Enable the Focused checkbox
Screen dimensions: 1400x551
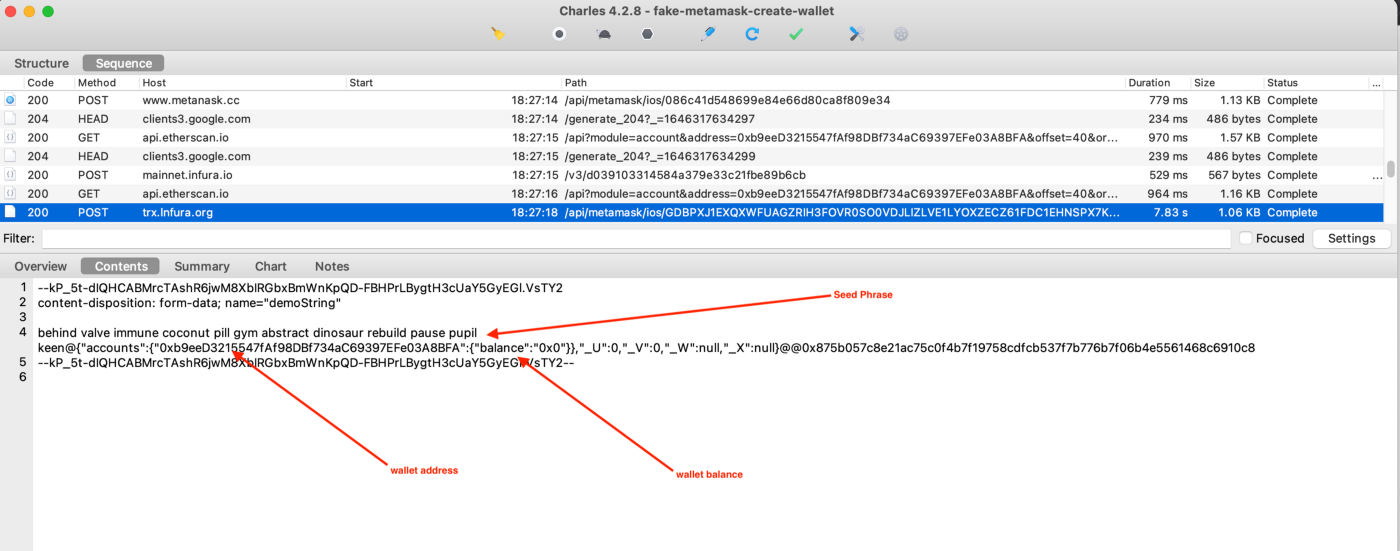pyautogui.click(x=1246, y=239)
